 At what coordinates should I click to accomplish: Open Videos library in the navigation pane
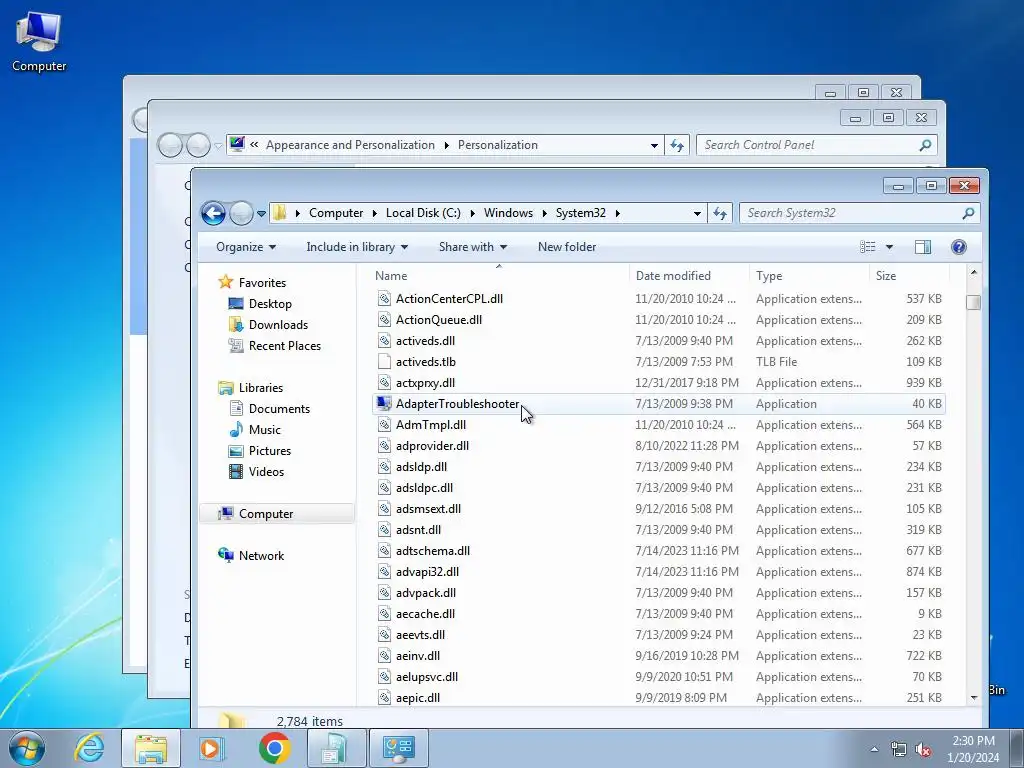[266, 472]
